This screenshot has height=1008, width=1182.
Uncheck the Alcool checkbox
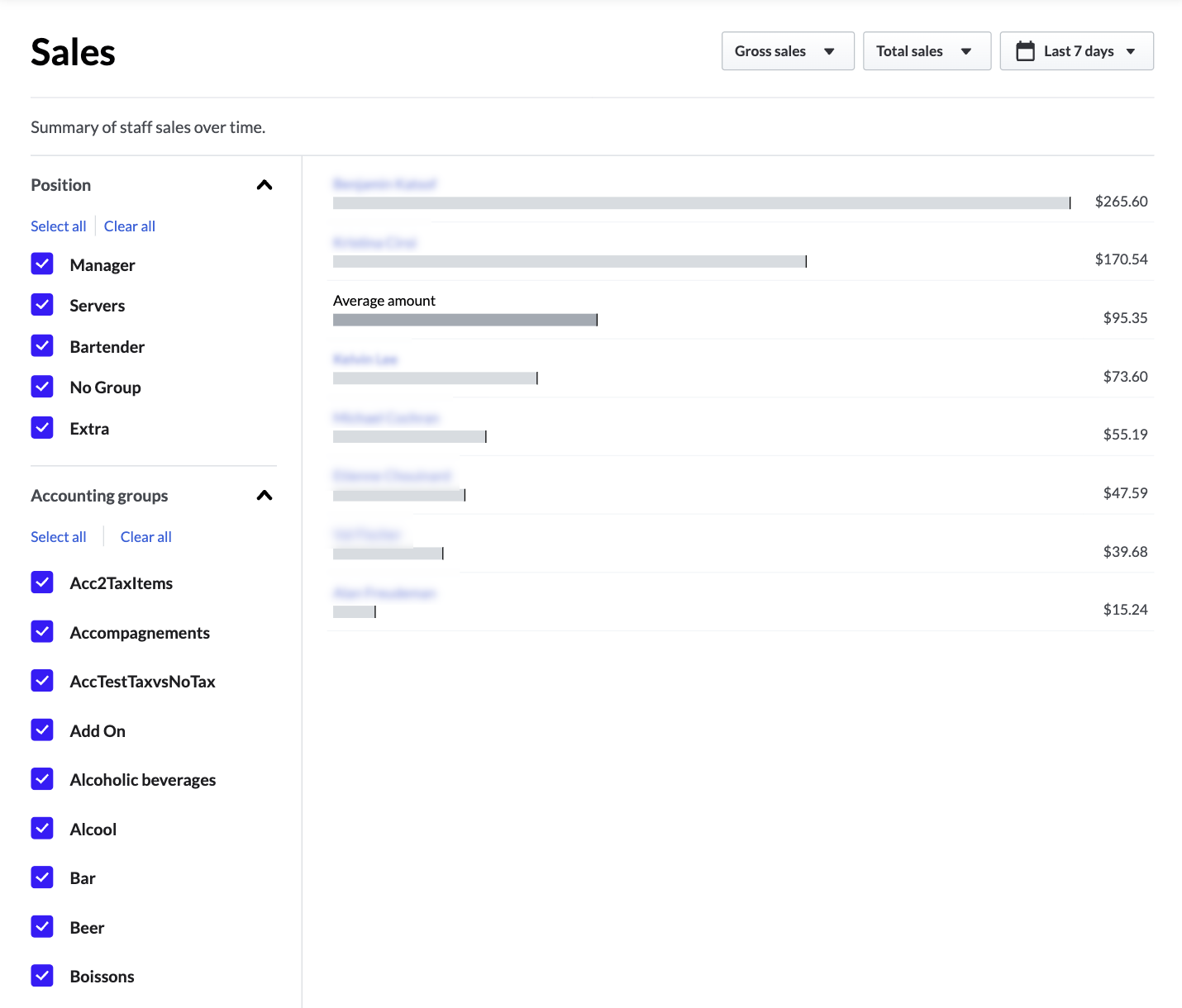[x=42, y=829]
